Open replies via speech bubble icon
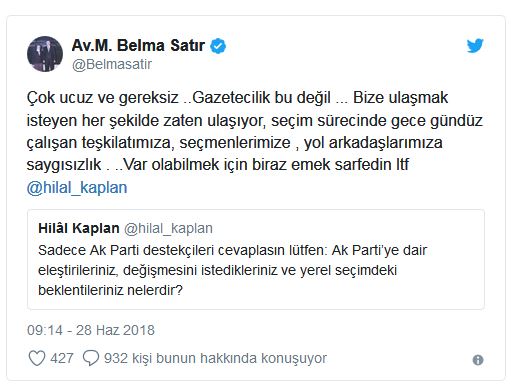 click(x=91, y=358)
